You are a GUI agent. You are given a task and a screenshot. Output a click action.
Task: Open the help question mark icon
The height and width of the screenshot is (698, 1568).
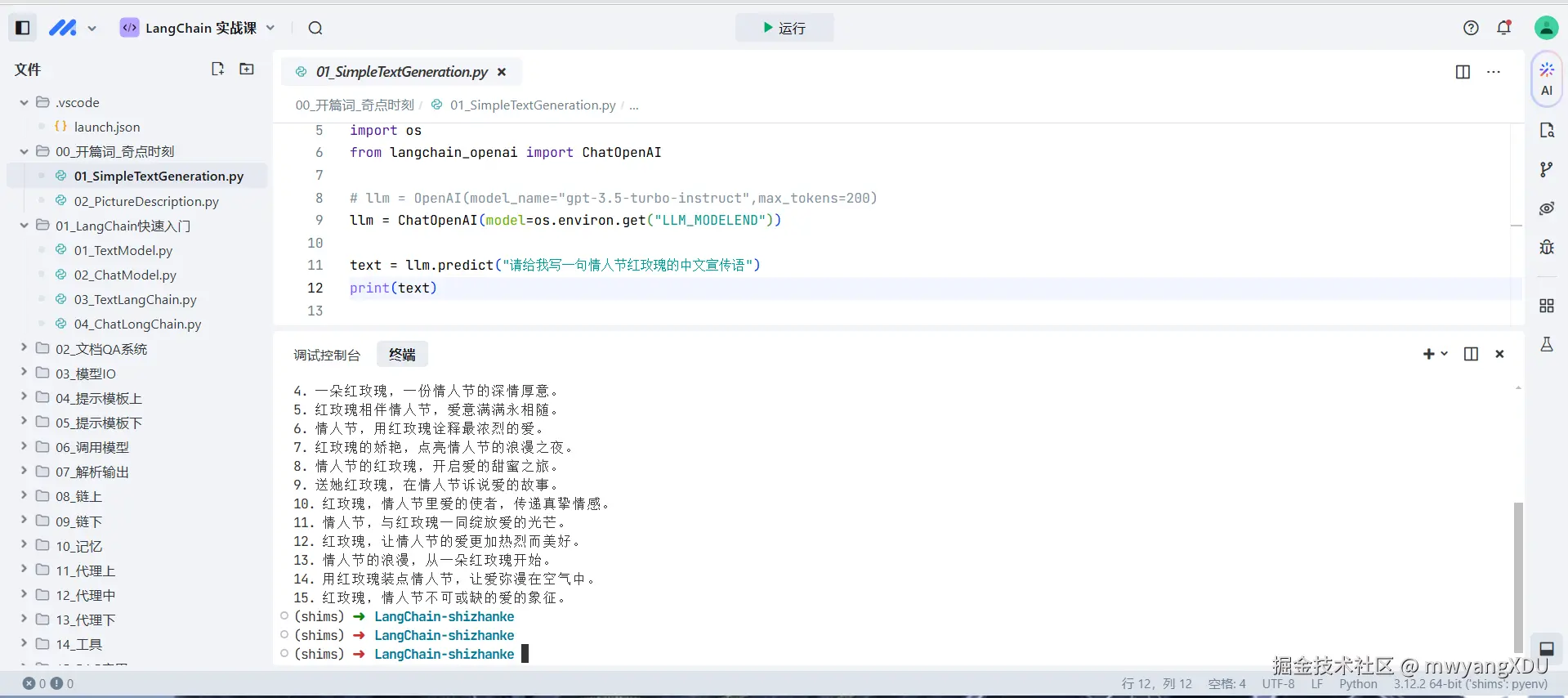[x=1471, y=28]
